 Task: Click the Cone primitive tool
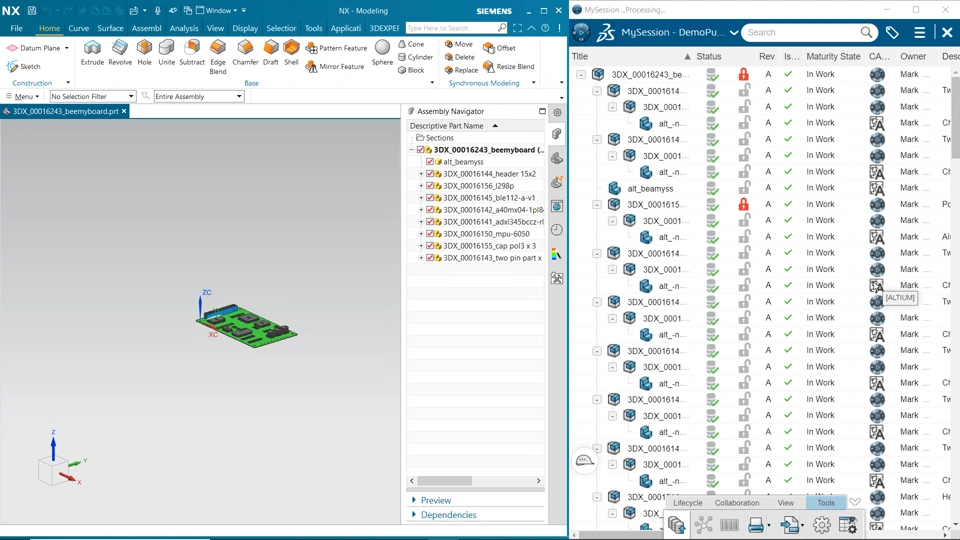point(411,44)
